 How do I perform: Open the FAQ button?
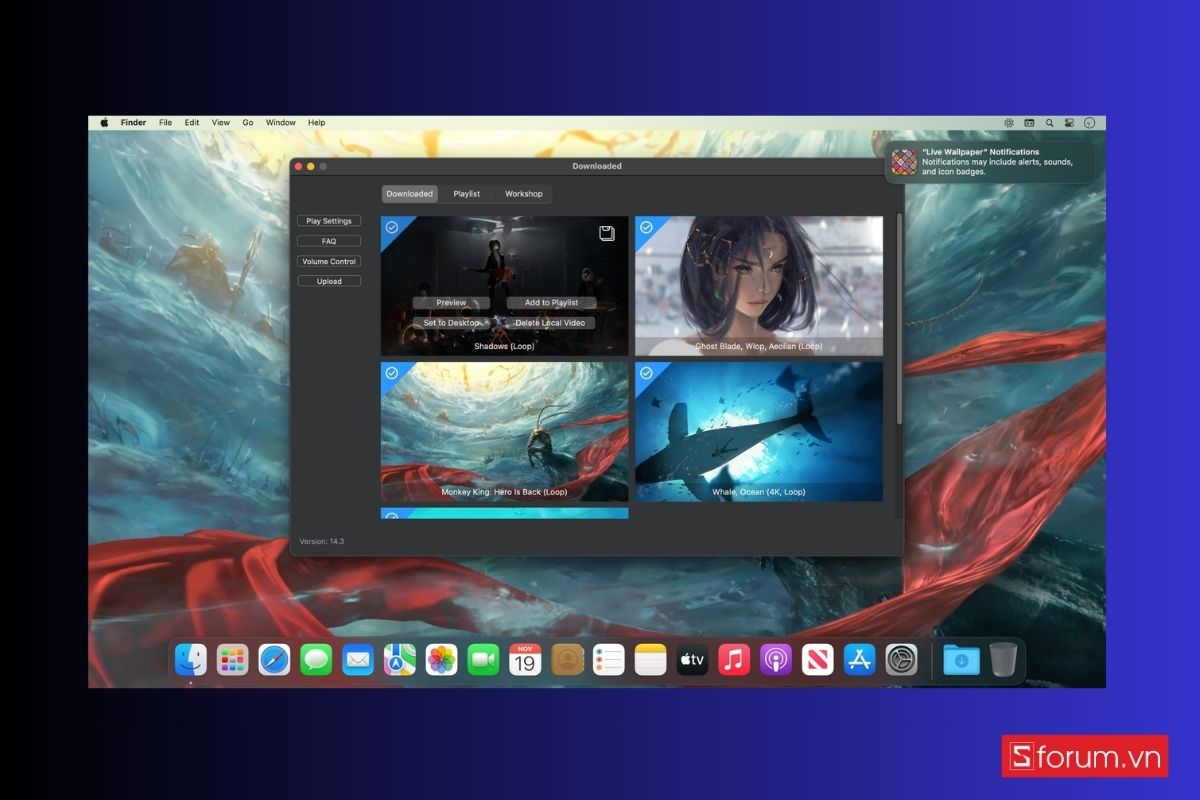click(x=329, y=241)
